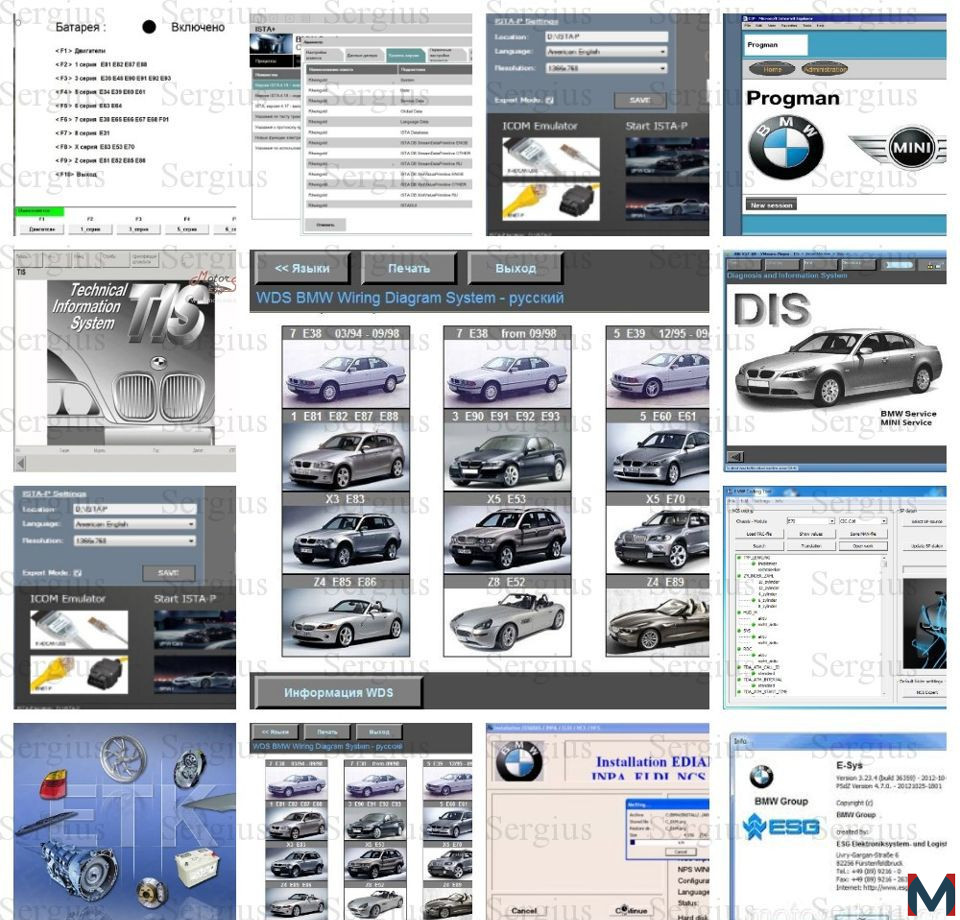Open Информация WDS in large WDS

pos(338,692)
